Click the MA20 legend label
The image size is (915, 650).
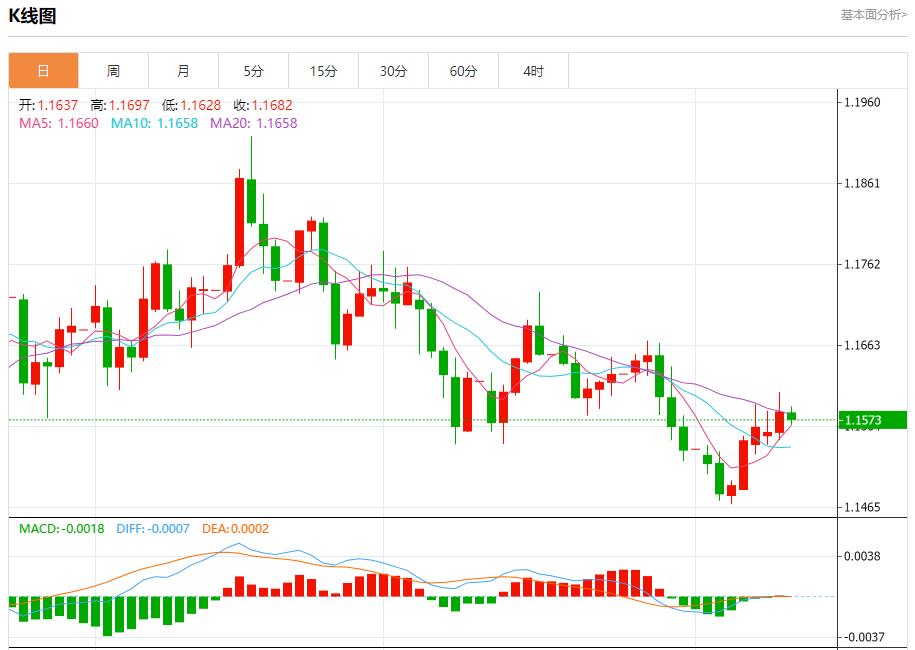pos(253,123)
